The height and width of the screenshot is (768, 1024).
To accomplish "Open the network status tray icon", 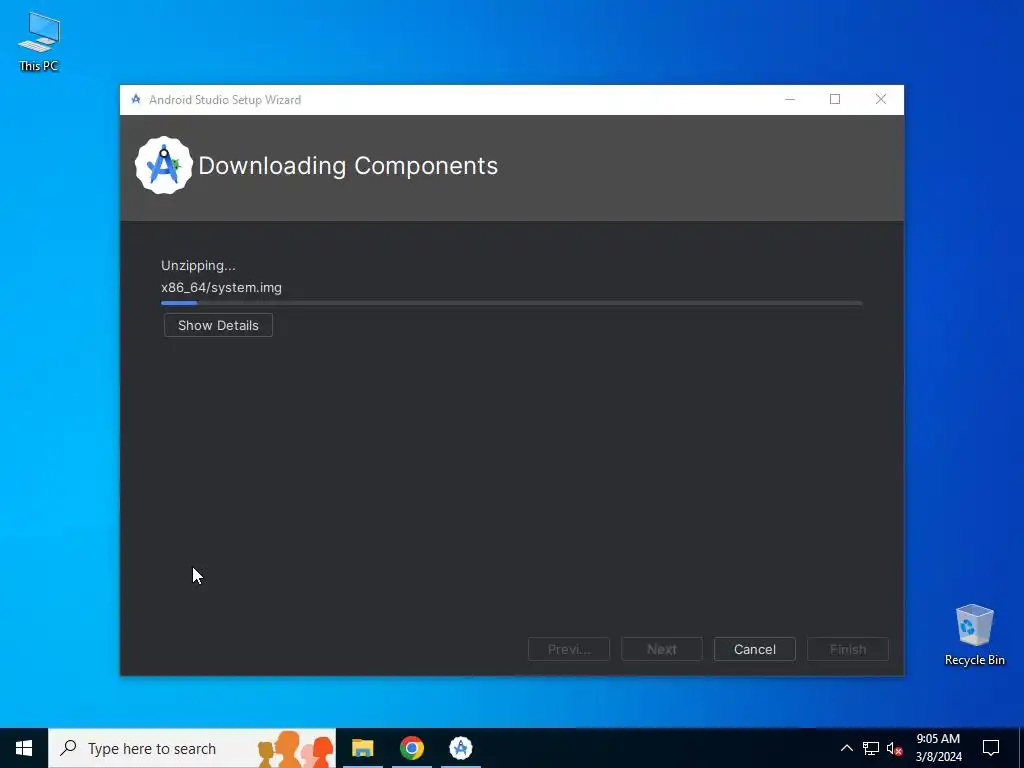I will (x=871, y=748).
